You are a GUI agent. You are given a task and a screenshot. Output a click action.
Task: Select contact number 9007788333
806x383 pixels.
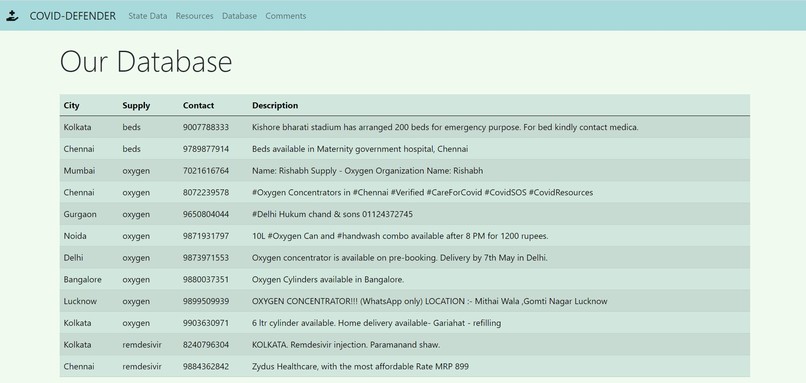click(x=206, y=127)
